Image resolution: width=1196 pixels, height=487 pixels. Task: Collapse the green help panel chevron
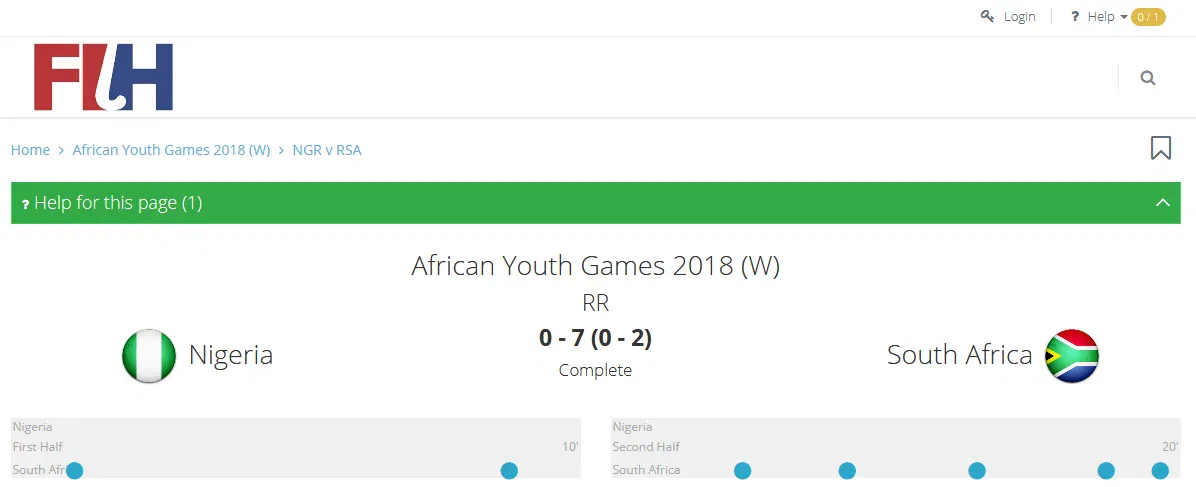point(1162,203)
